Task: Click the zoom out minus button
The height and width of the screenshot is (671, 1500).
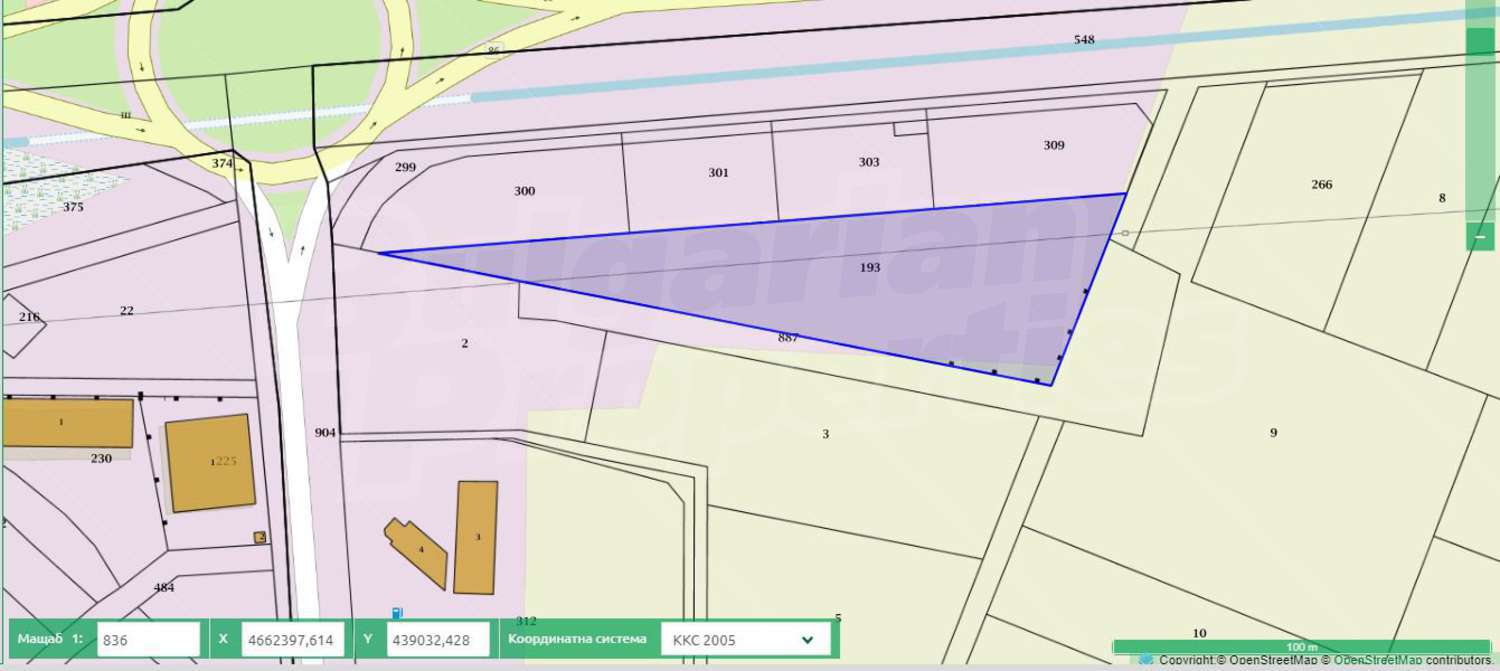Action: (x=1480, y=236)
